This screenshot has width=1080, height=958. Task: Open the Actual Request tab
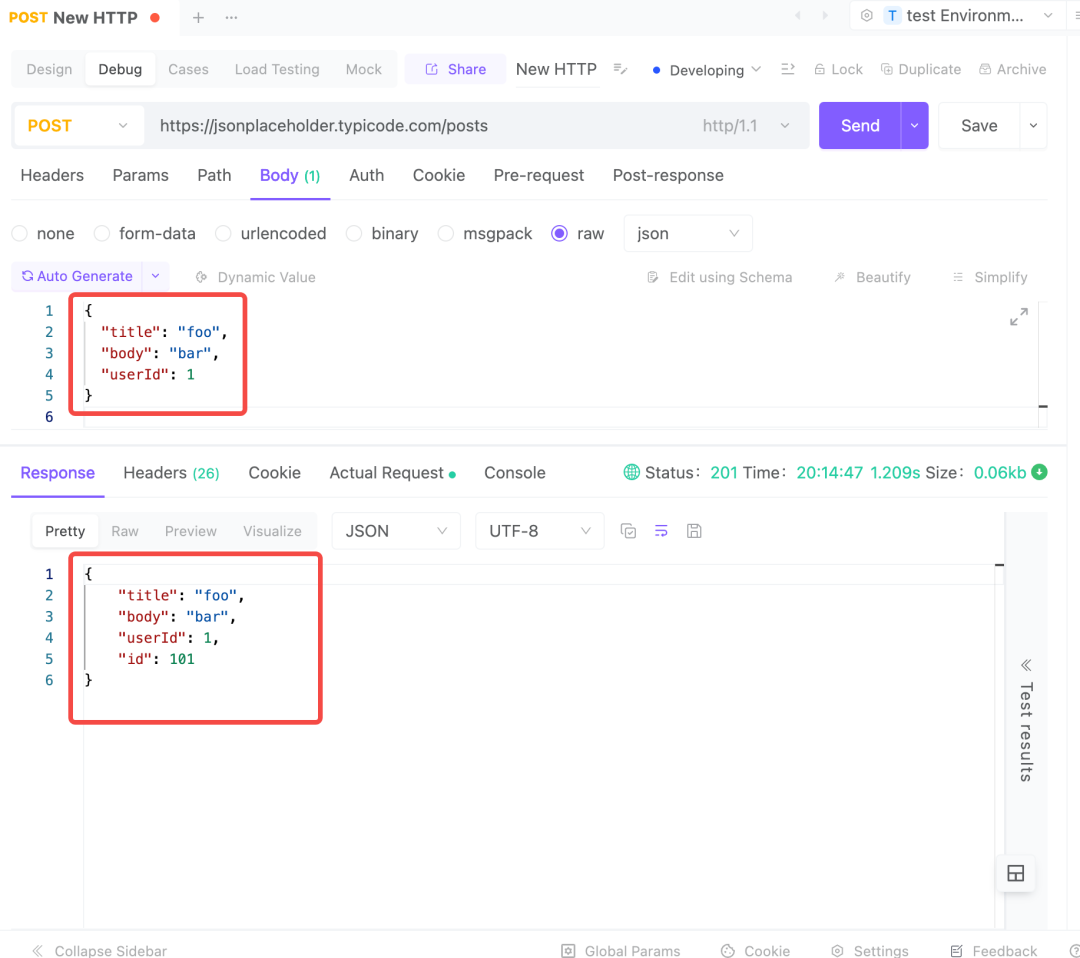coord(392,472)
